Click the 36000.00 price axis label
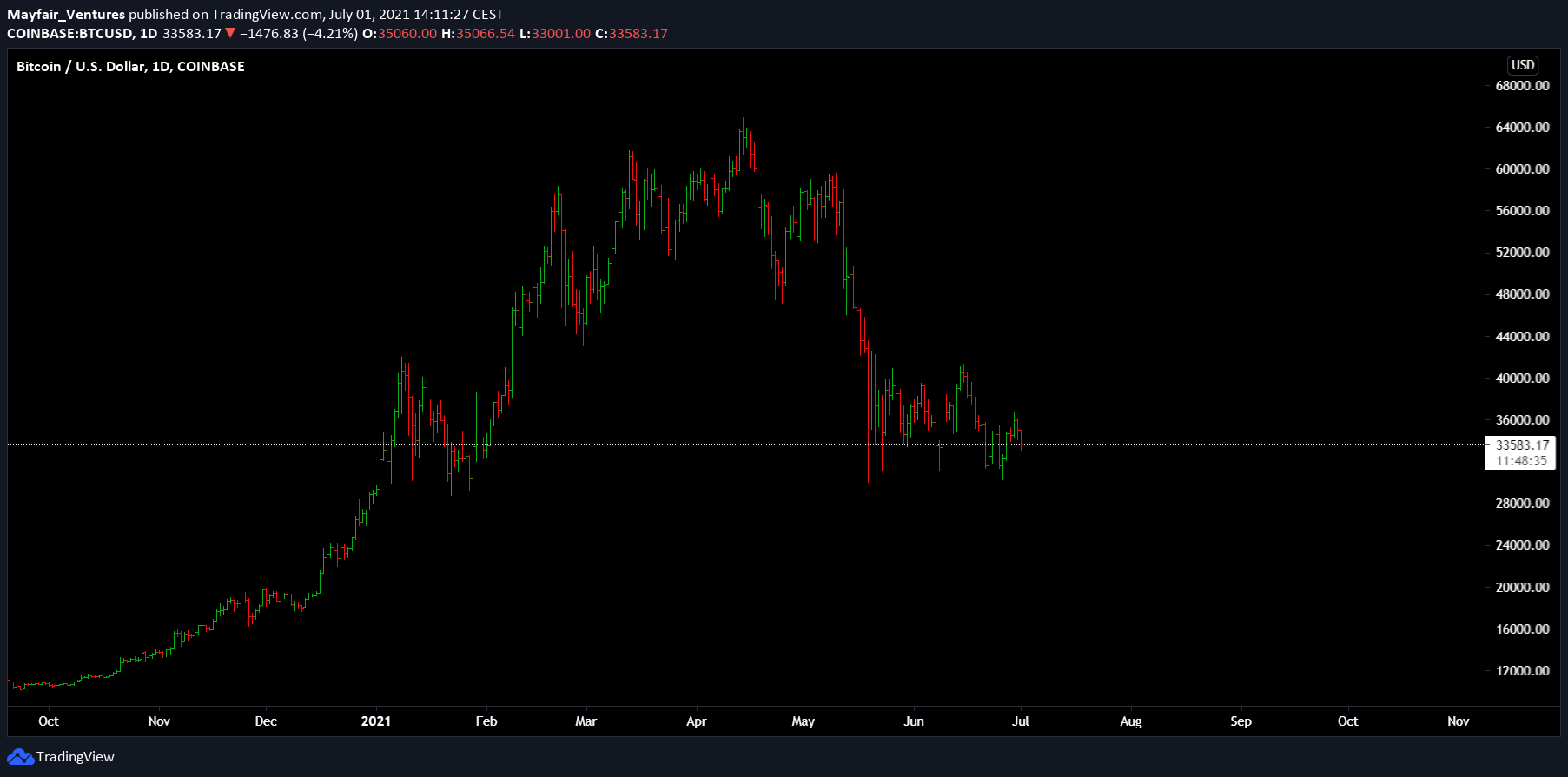The height and width of the screenshot is (777, 1568). 1522,420
